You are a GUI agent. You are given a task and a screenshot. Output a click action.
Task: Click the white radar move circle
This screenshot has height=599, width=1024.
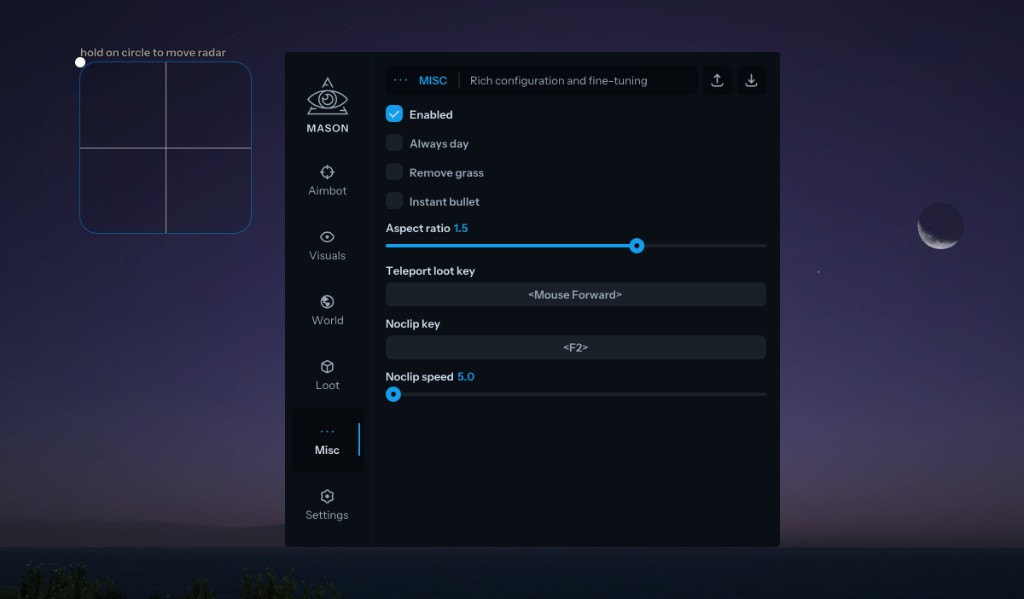pos(80,62)
